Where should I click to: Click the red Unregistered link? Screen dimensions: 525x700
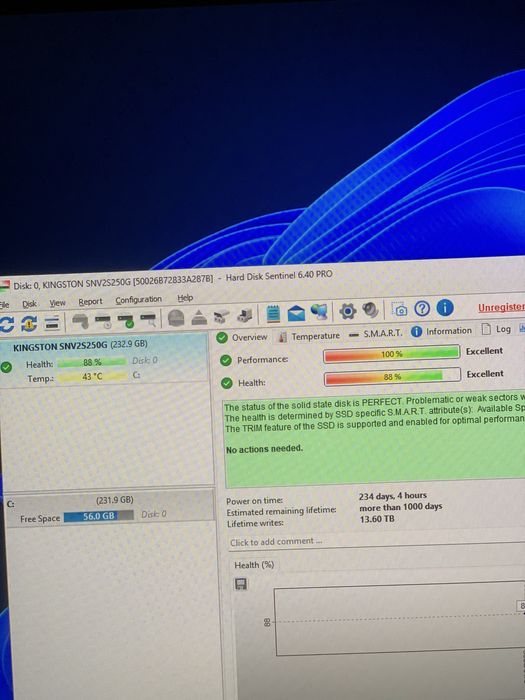pos(501,307)
